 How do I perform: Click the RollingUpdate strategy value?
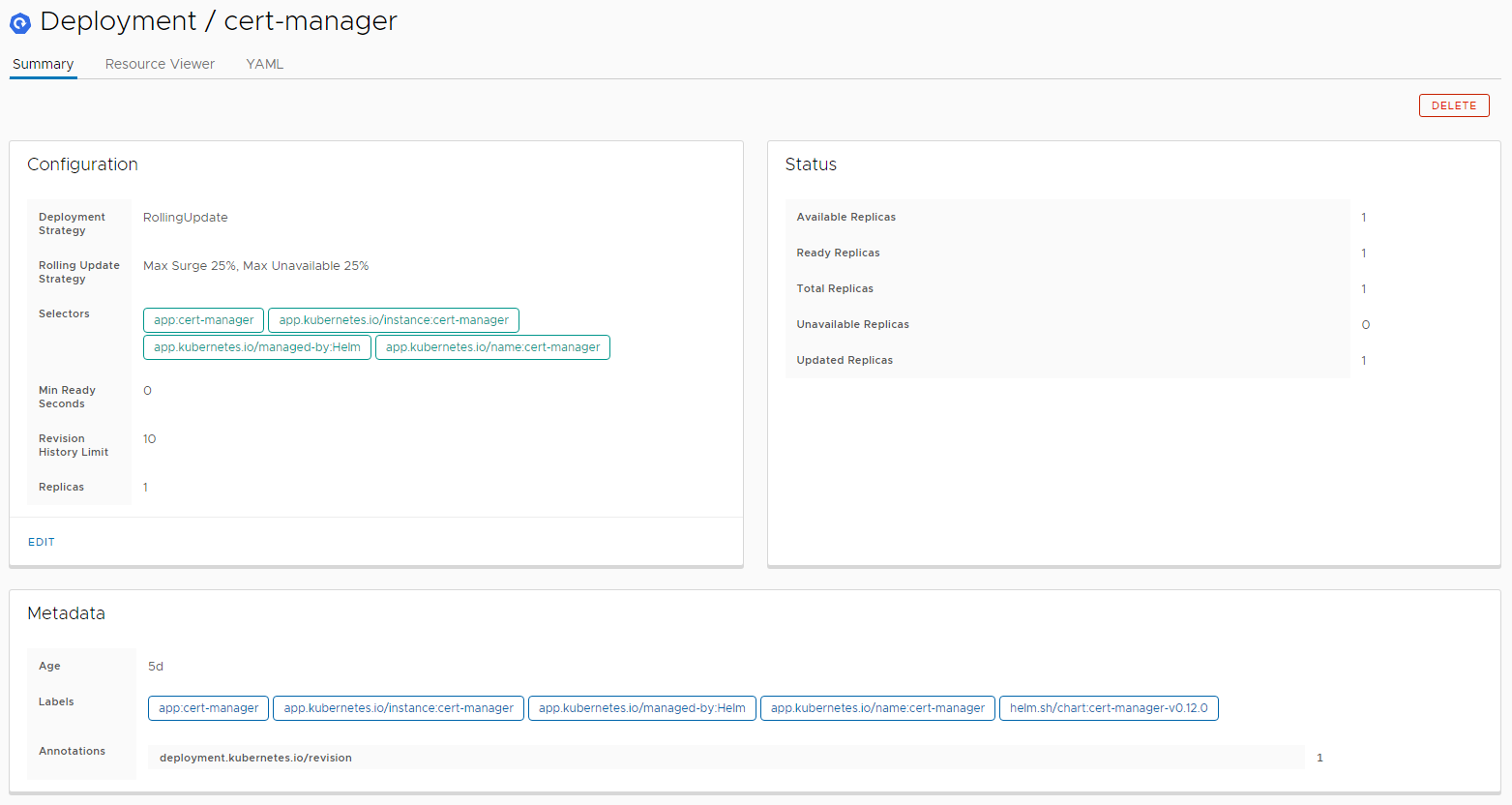[186, 218]
